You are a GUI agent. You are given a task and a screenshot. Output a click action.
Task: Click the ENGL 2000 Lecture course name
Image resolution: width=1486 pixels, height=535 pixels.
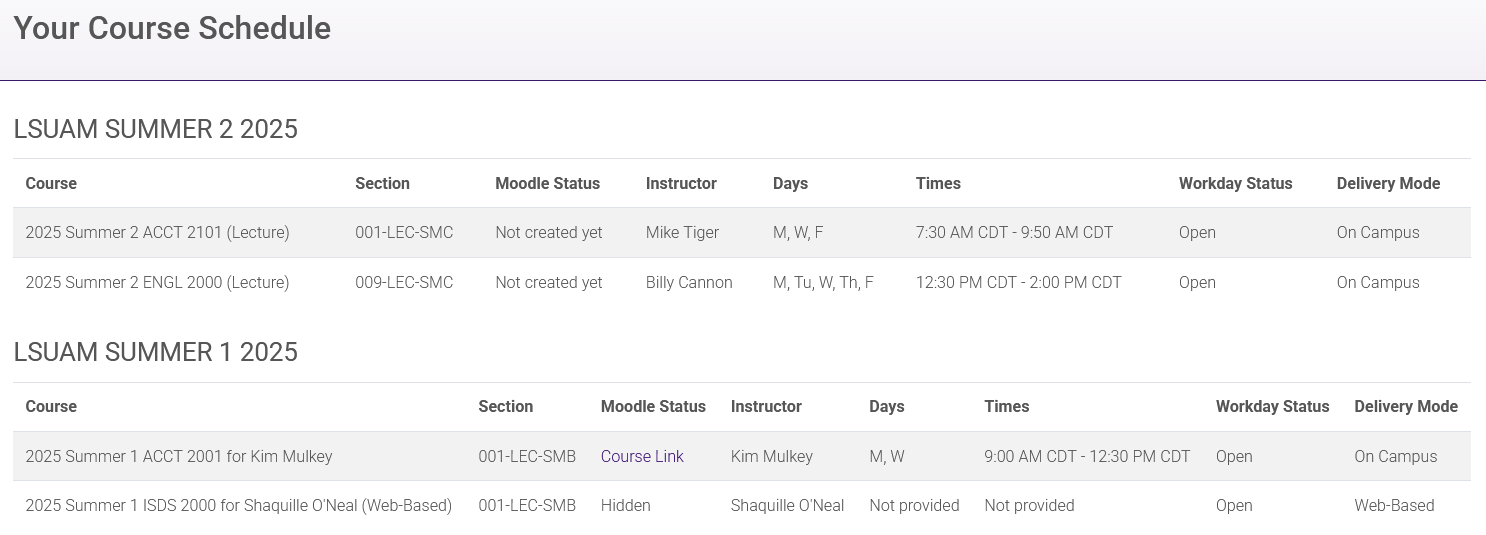157,283
